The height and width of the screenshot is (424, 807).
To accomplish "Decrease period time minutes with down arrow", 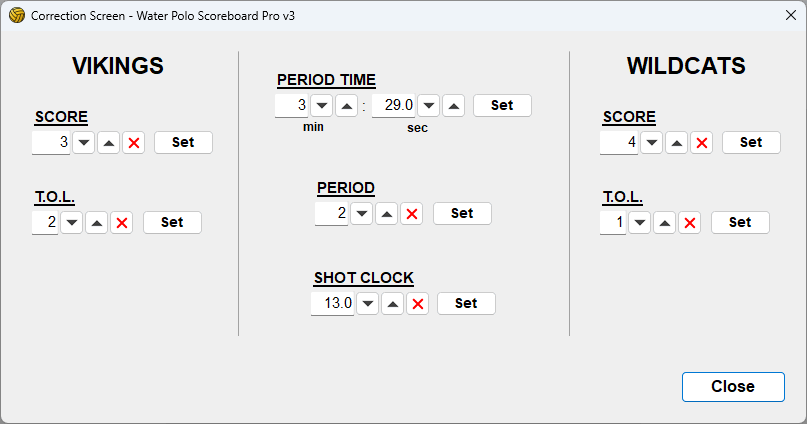I will tap(321, 106).
